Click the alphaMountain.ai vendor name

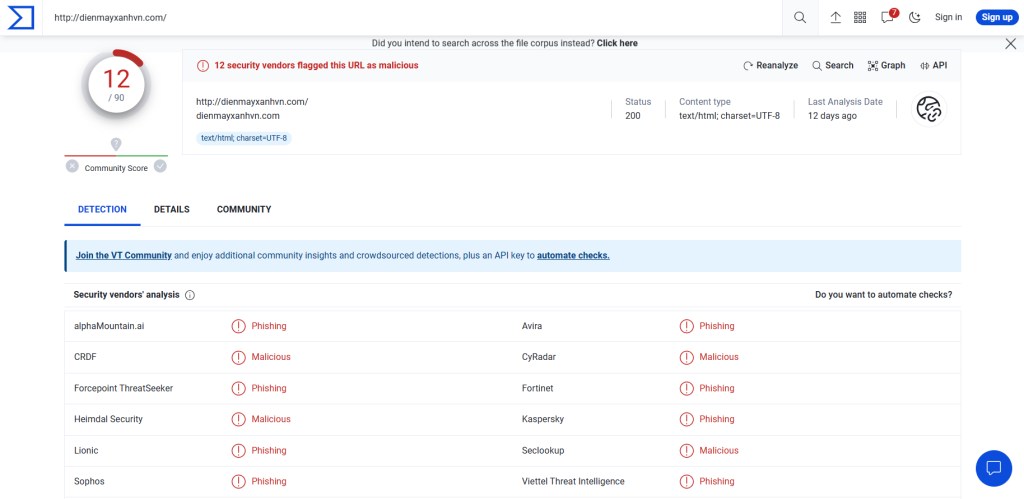pyautogui.click(x=109, y=326)
